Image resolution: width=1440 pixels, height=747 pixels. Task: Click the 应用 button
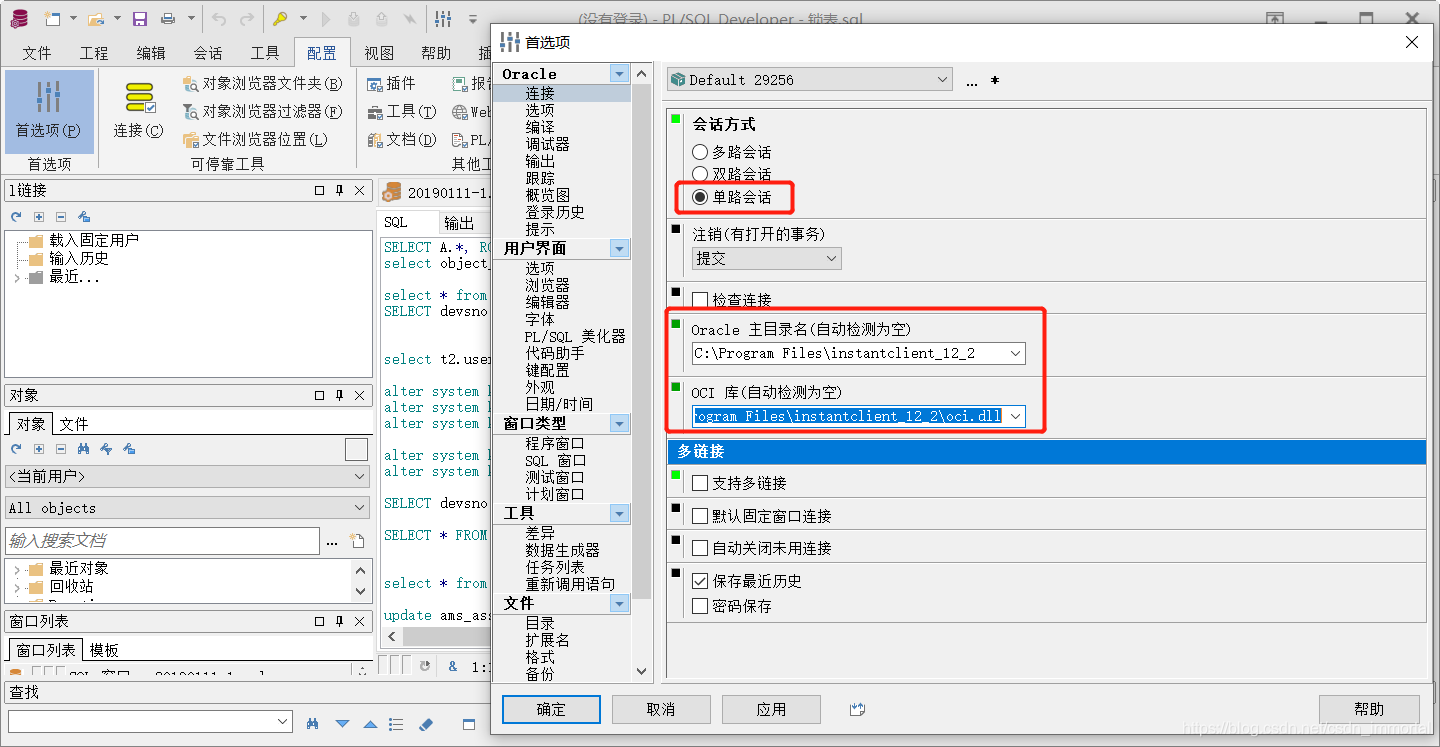point(771,709)
